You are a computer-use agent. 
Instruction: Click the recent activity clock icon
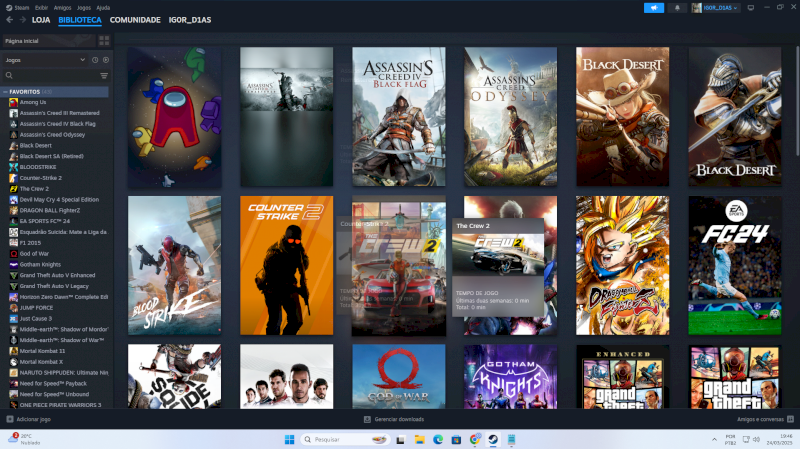pyautogui.click(x=95, y=60)
